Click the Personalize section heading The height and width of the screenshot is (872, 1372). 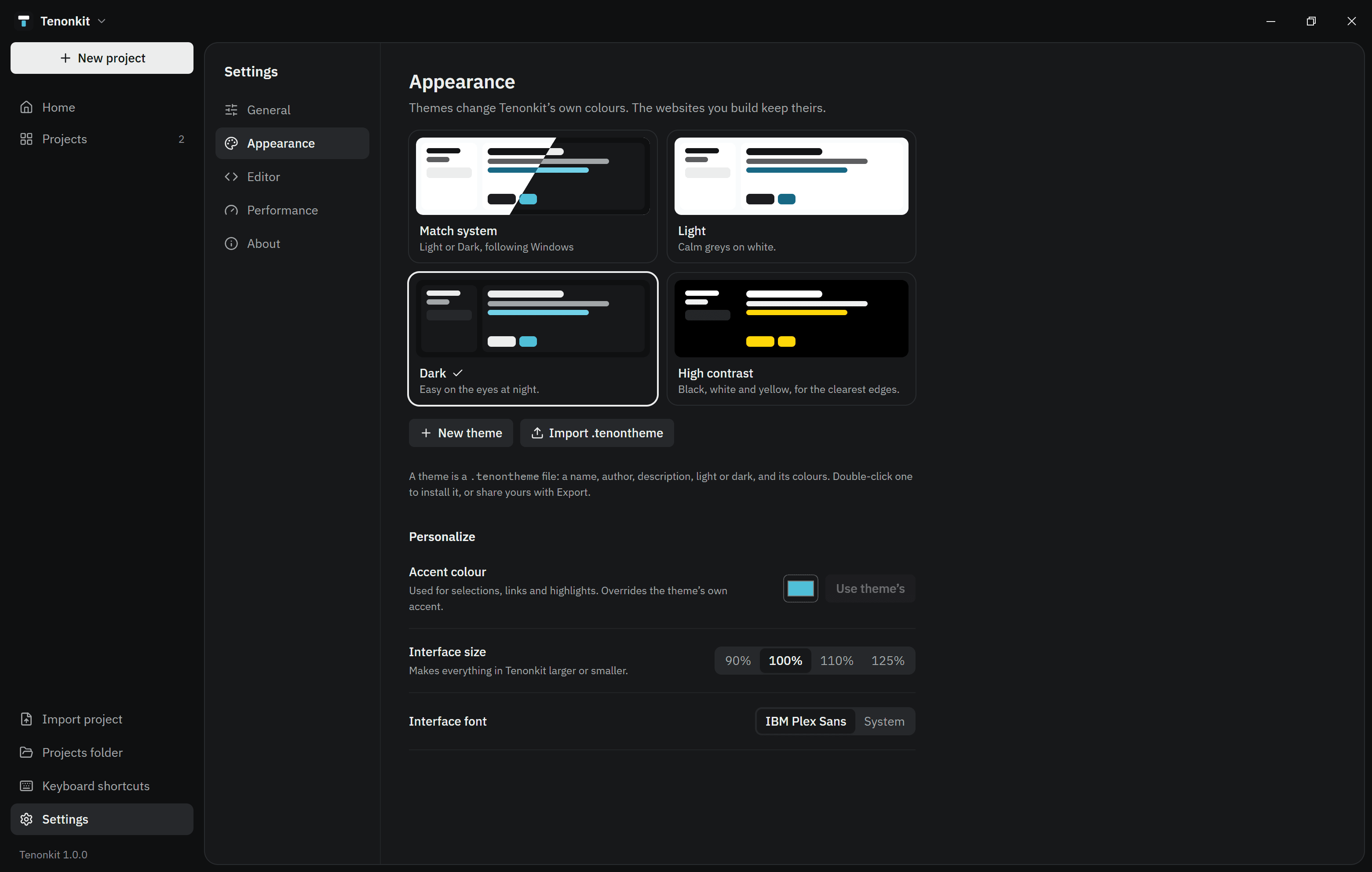click(x=442, y=537)
